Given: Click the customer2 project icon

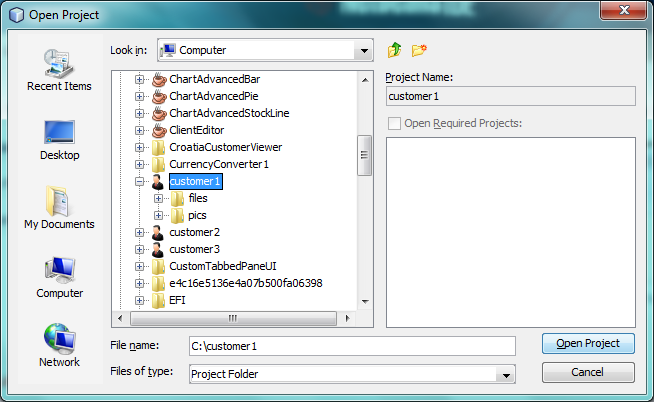Looking at the screenshot, I should (x=158, y=232).
